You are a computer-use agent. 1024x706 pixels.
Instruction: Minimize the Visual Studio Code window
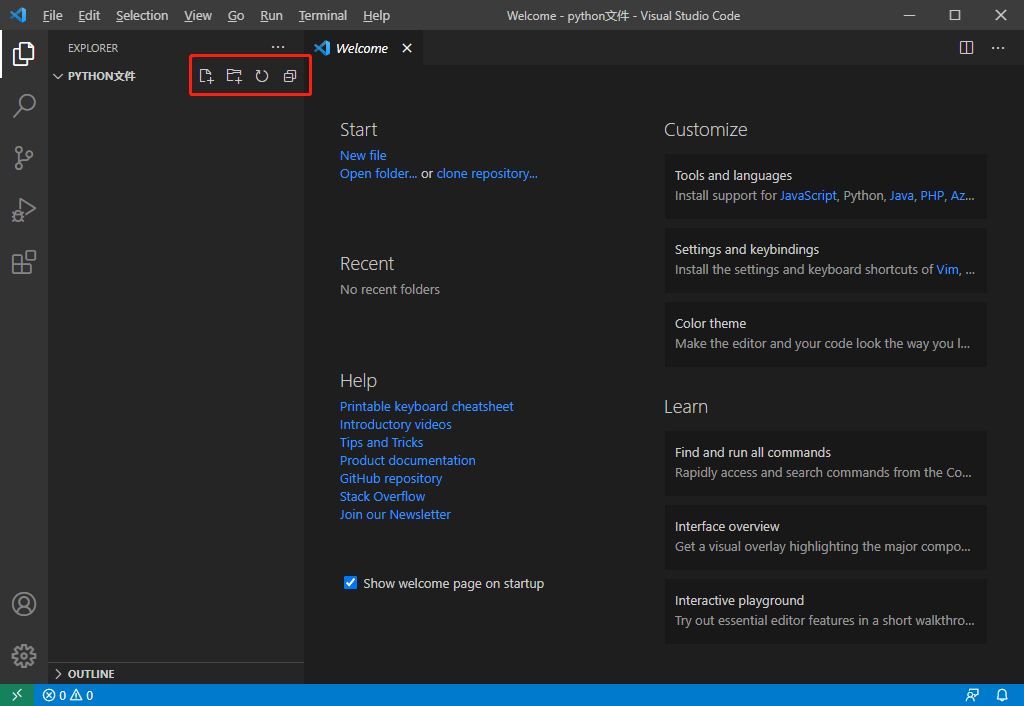click(x=909, y=15)
